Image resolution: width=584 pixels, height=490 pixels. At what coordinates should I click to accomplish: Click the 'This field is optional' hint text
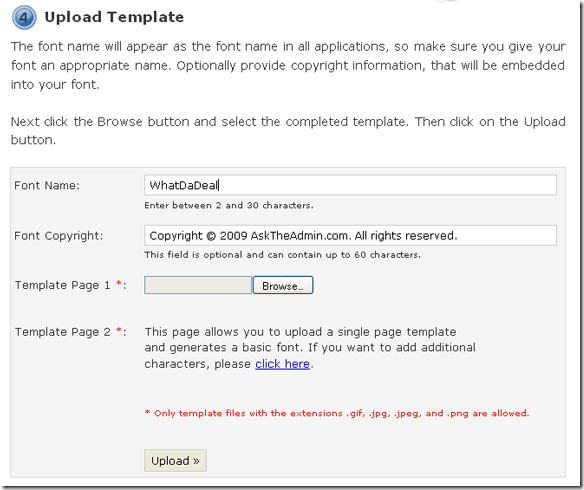pos(282,255)
